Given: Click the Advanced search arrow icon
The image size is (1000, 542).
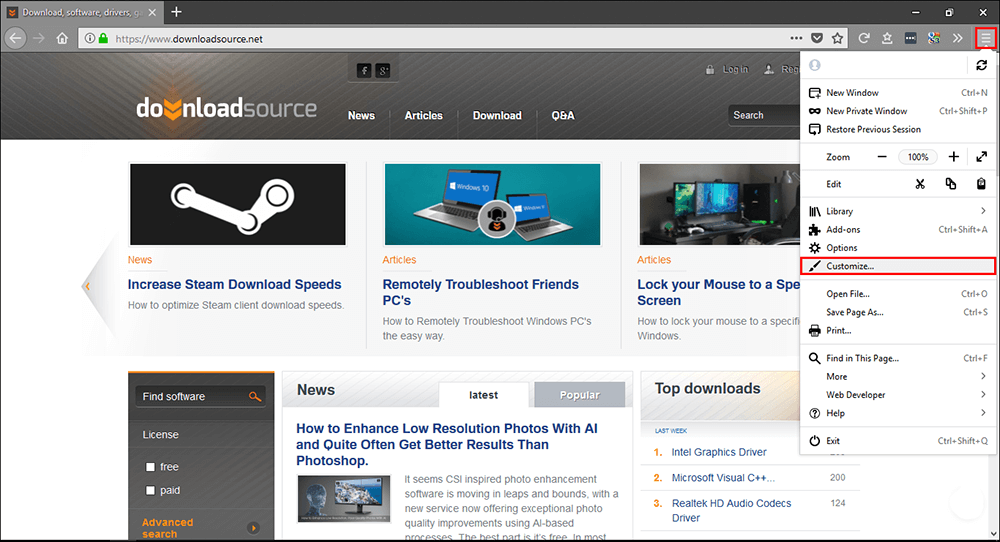Looking at the screenshot, I should 253,528.
